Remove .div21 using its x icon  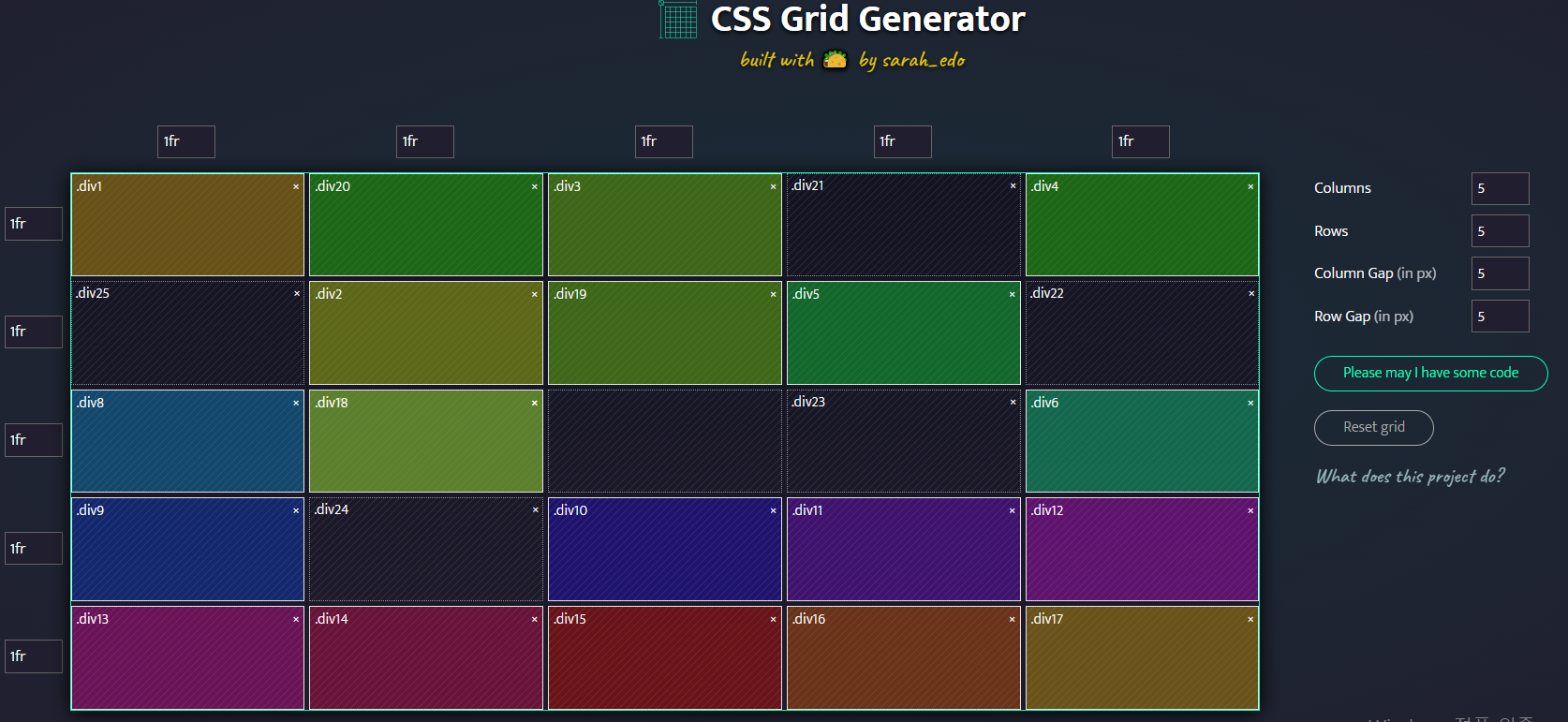coord(1013,185)
